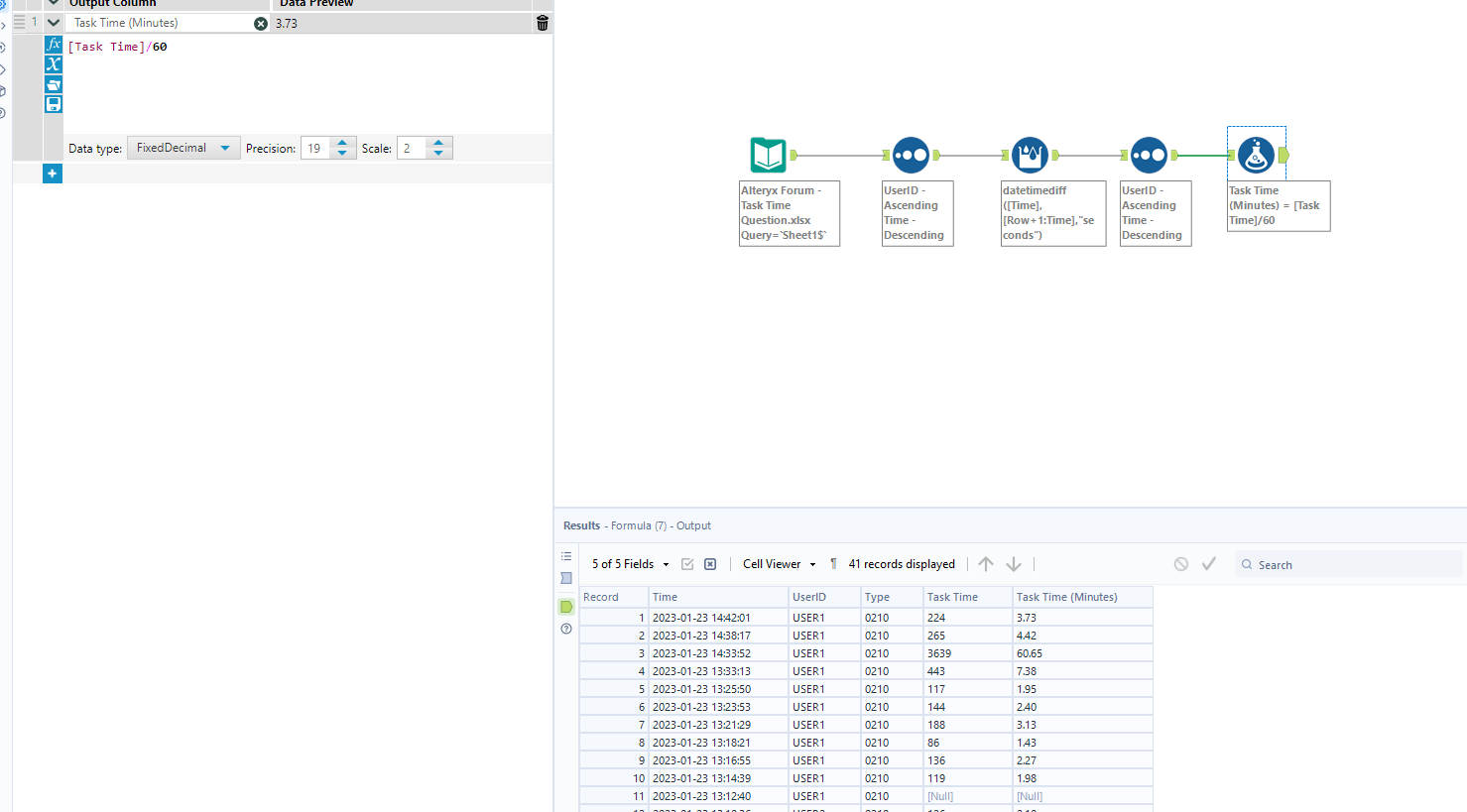Select the Formula tool beaker on the canvas
This screenshot has width=1467, height=812.
tap(1256, 154)
